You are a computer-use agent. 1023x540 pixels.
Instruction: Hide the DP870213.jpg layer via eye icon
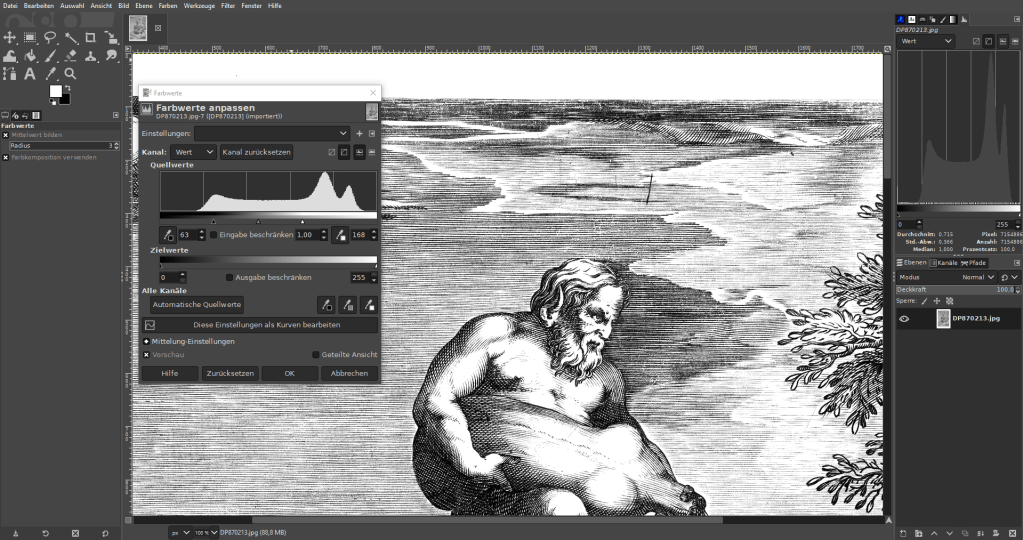(x=904, y=319)
